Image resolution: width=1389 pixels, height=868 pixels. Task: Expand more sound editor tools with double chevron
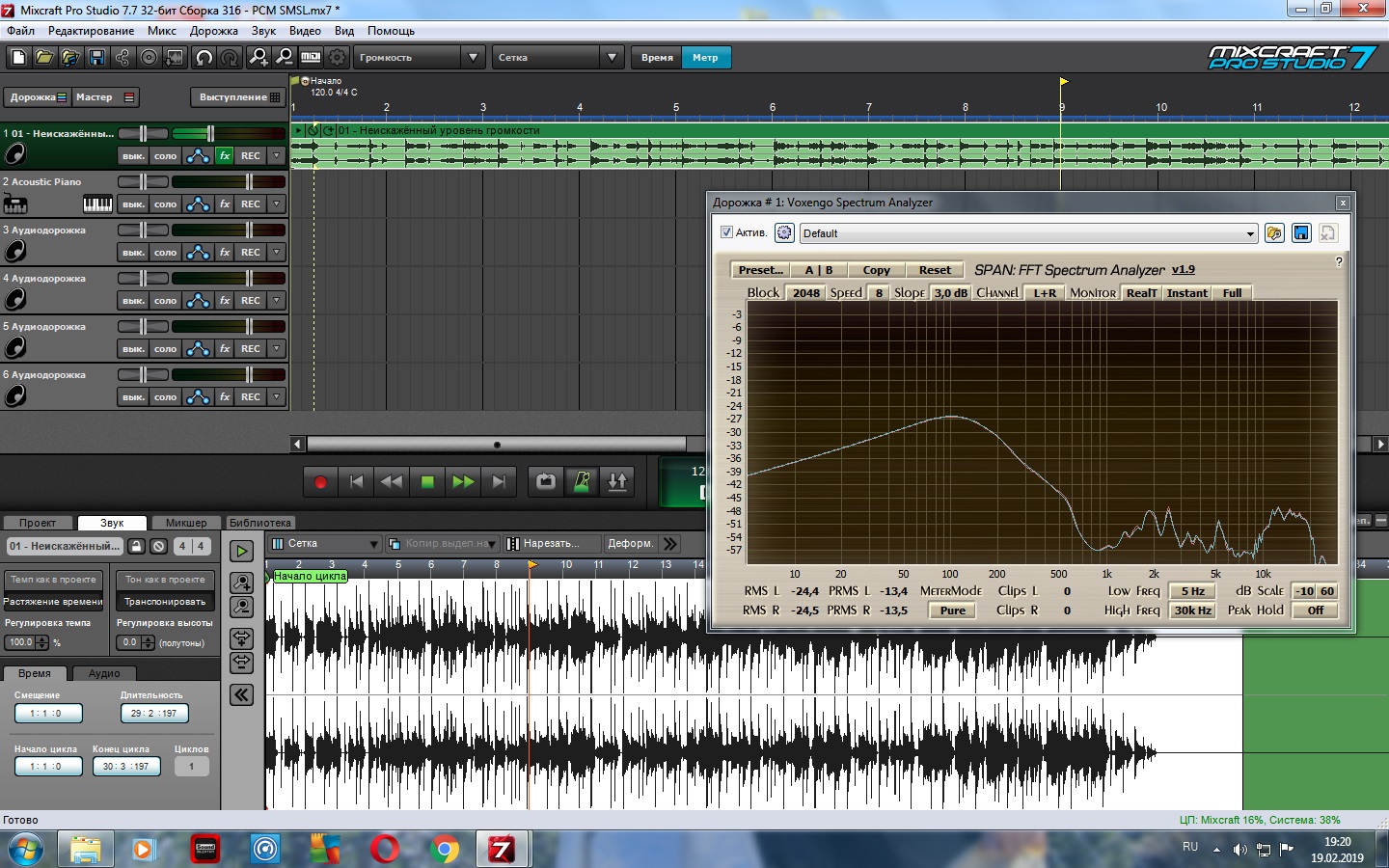click(670, 544)
